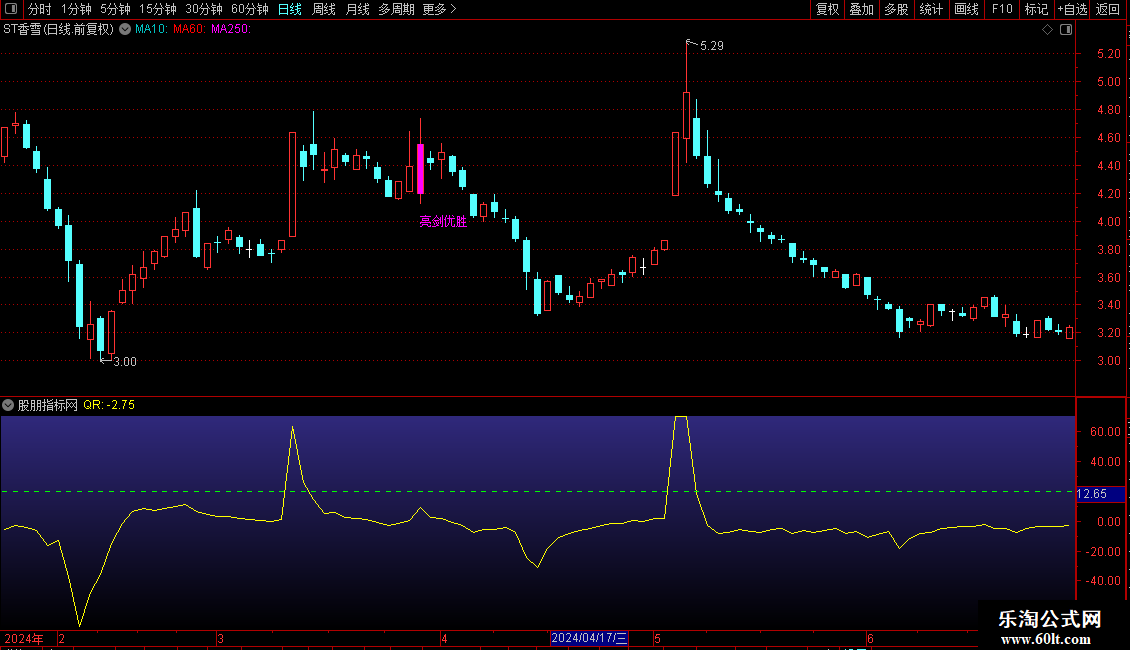Click the 2024年 year label
This screenshot has width=1130, height=650.
24,639
